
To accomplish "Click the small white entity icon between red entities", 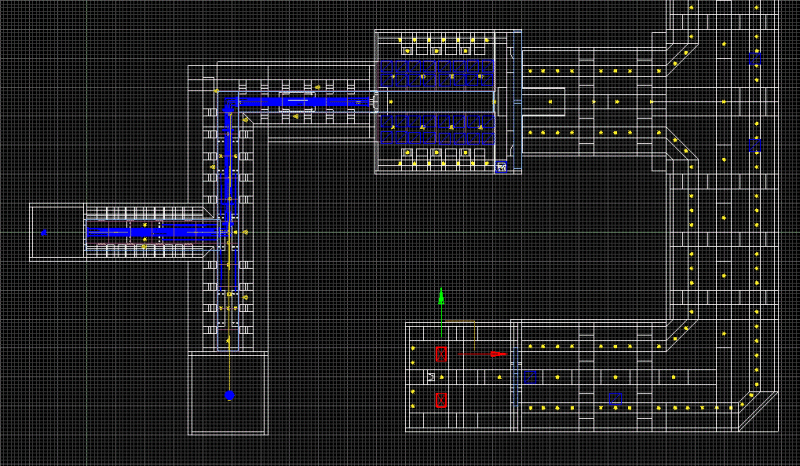I will pyautogui.click(x=431, y=377).
